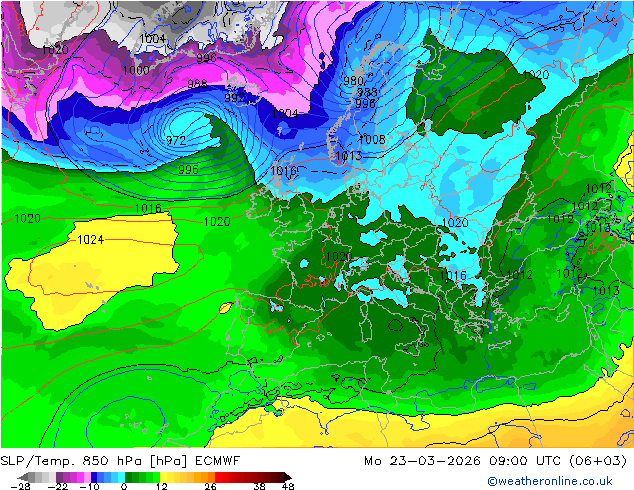
Task: Pick the dark brown right arrow end of the color scale
Action: [x=287, y=477]
